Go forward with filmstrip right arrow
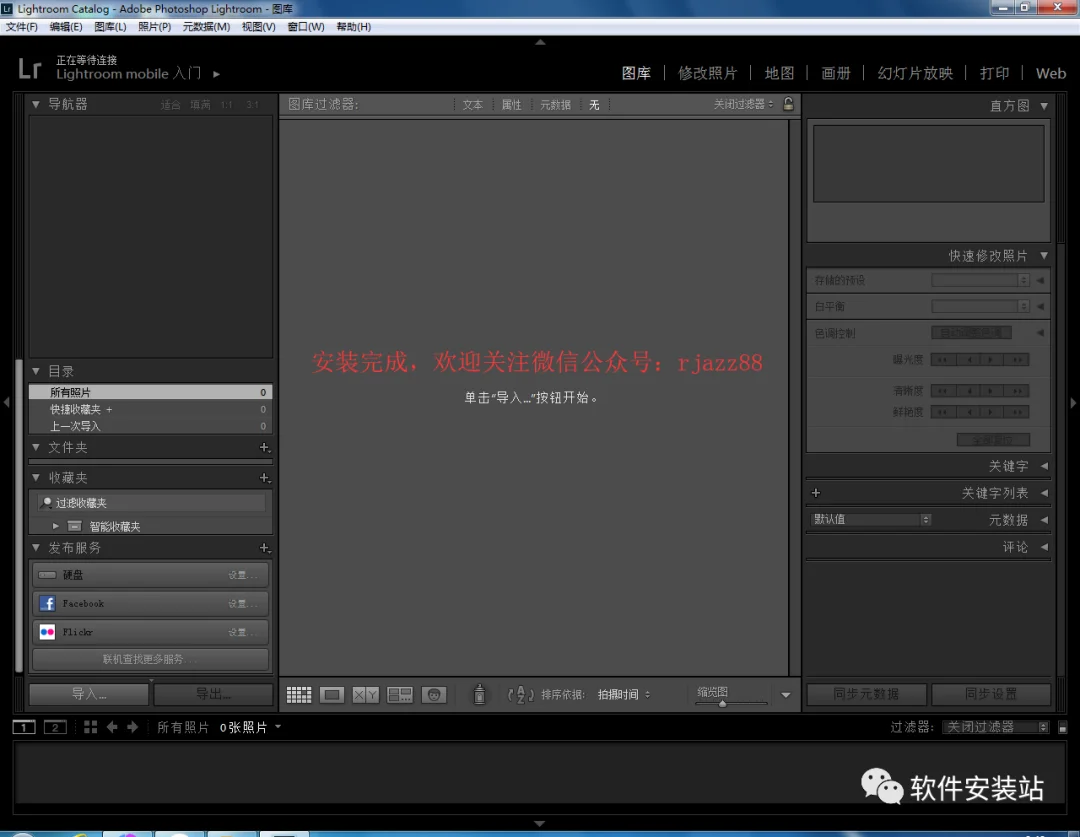The height and width of the screenshot is (837, 1080). tap(133, 727)
